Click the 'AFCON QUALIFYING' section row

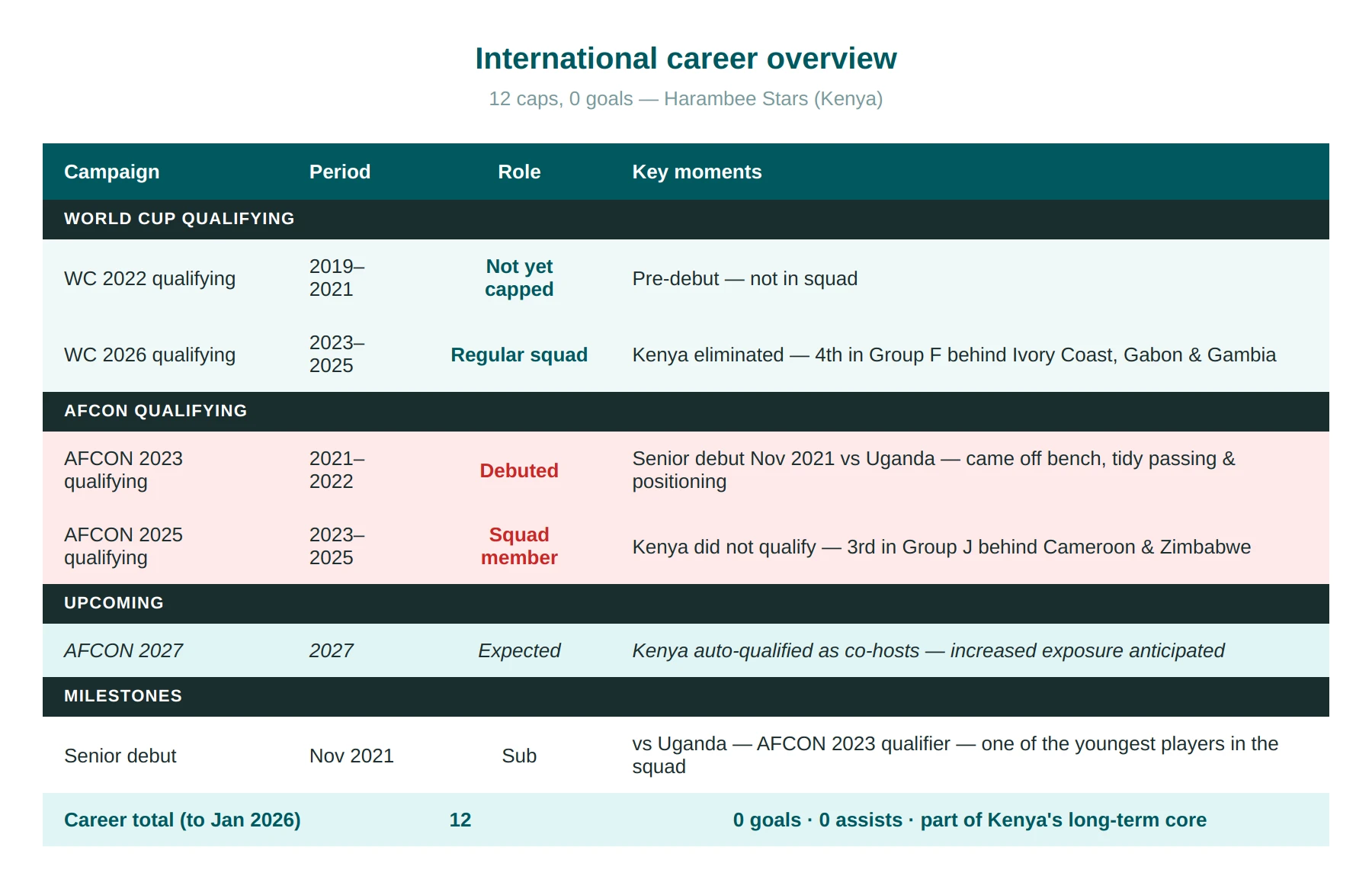click(x=686, y=412)
